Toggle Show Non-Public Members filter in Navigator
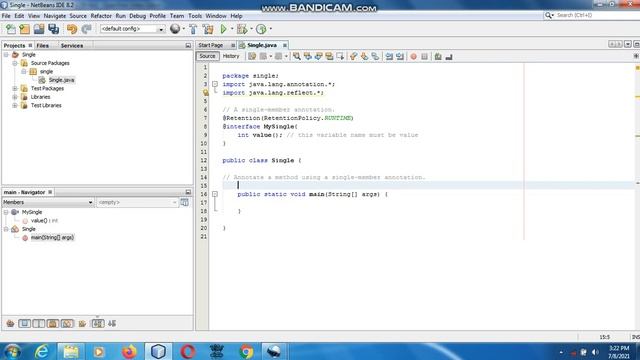Viewport: 640px width, 360px height. 53,324
